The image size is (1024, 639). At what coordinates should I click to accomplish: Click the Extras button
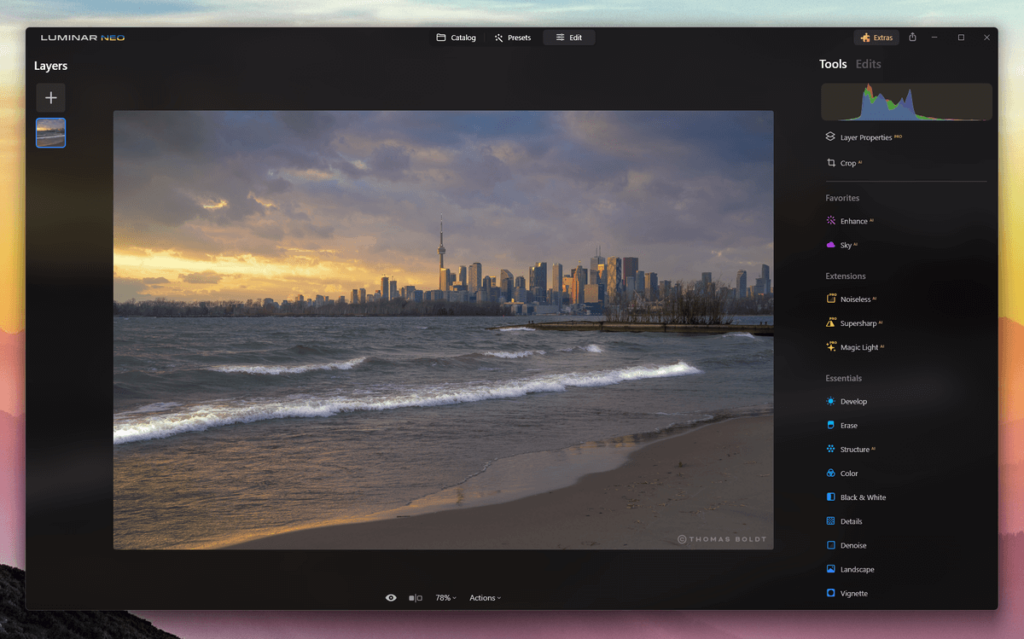876,38
